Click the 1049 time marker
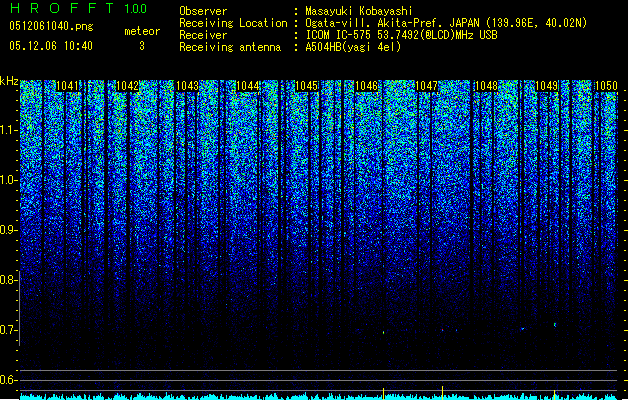 pyautogui.click(x=546, y=86)
